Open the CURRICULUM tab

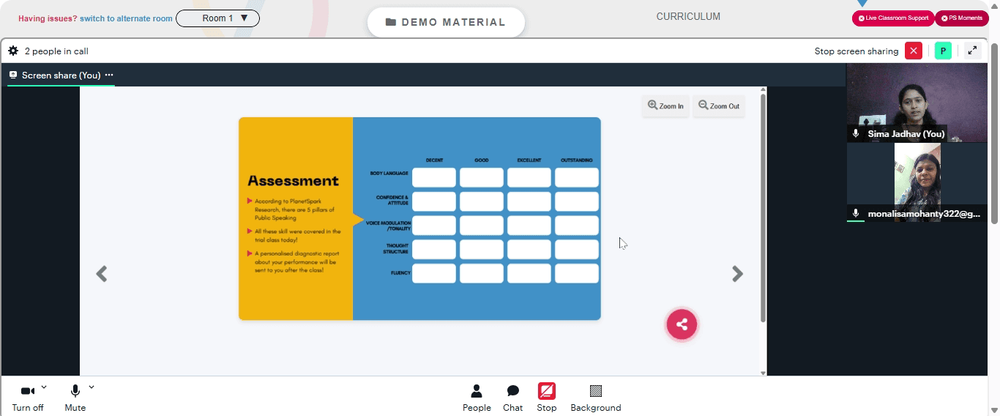coord(688,17)
